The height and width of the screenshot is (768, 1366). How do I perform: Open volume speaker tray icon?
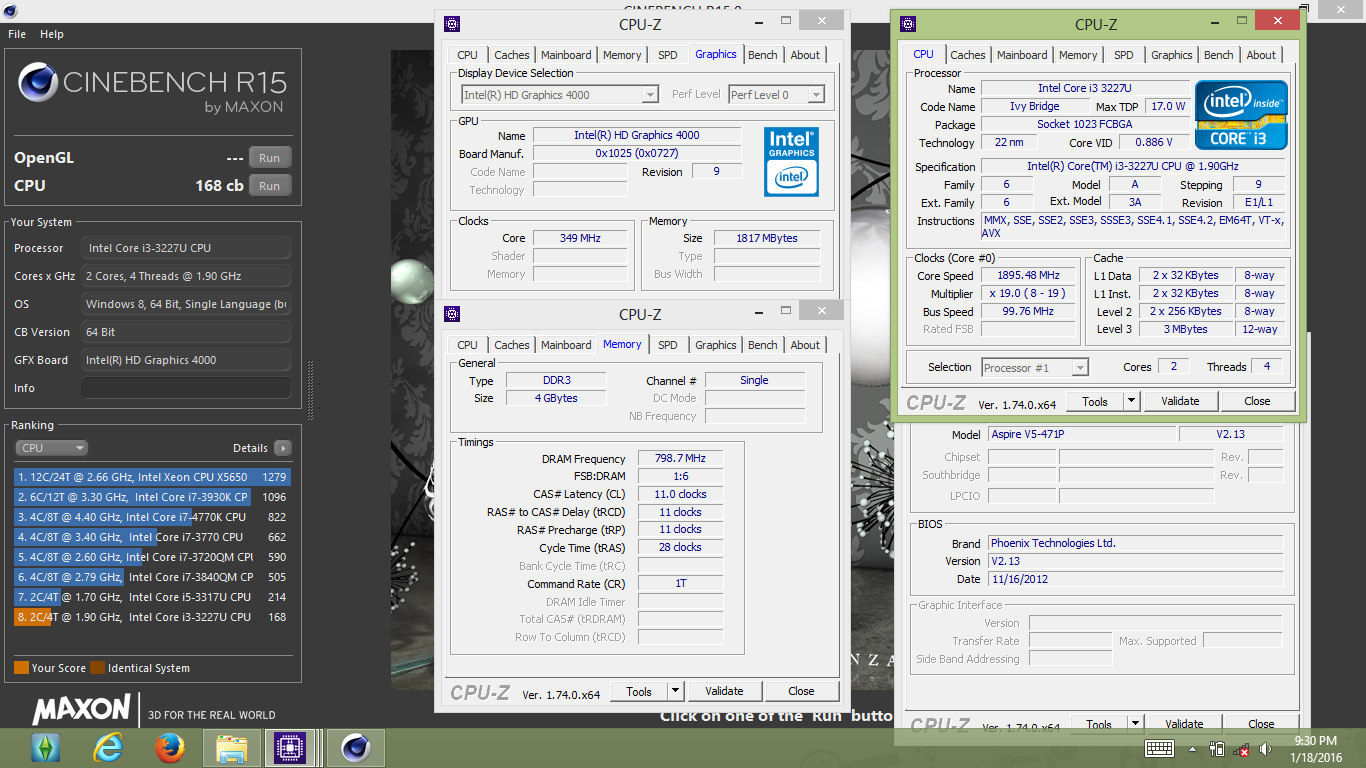coord(1265,749)
